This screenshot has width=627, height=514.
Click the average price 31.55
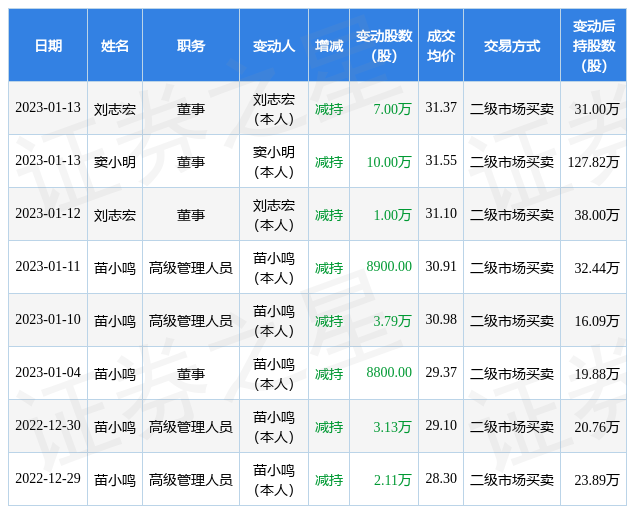tap(441, 161)
